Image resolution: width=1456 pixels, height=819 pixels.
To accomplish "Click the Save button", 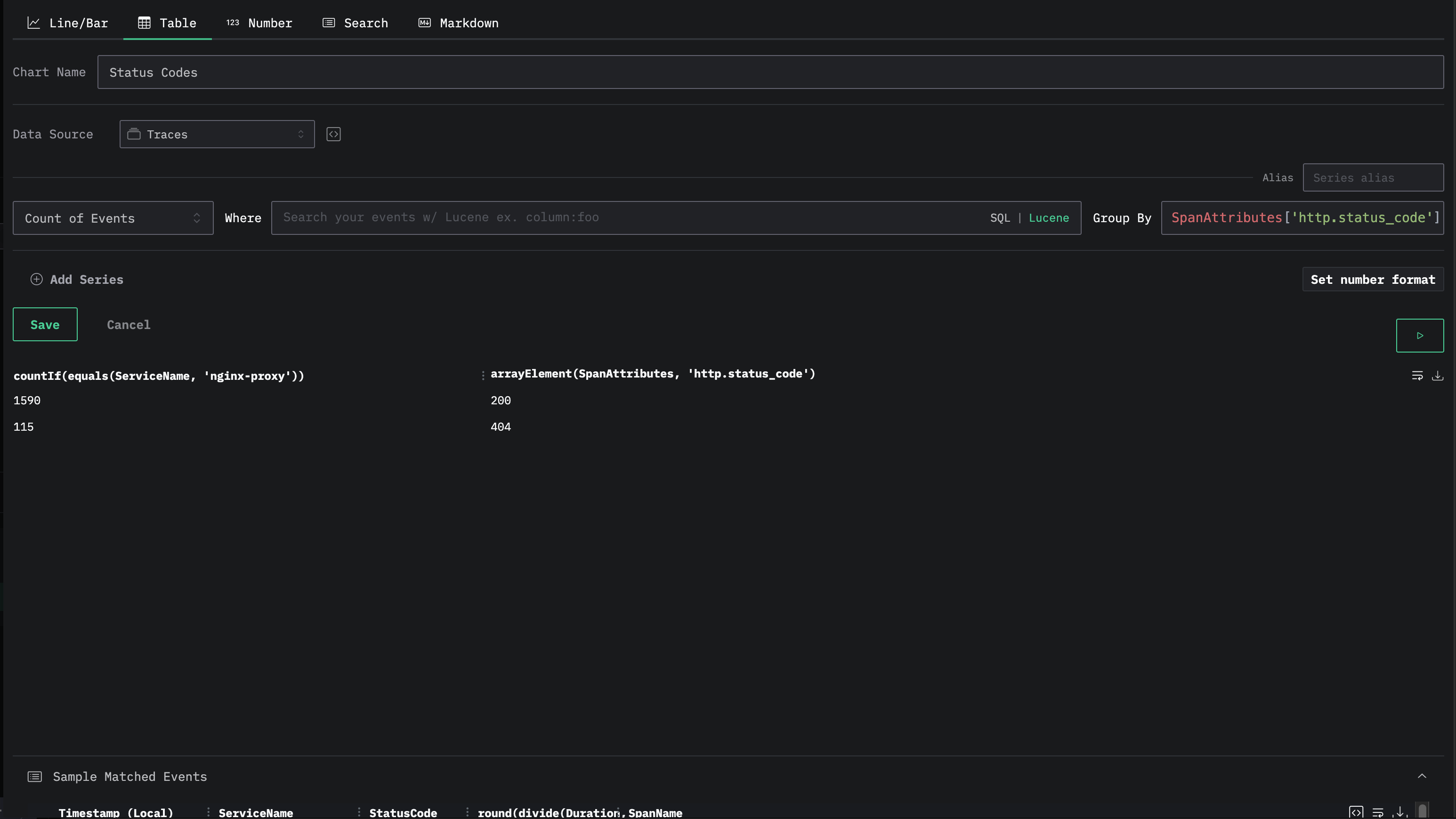I will coord(45,325).
